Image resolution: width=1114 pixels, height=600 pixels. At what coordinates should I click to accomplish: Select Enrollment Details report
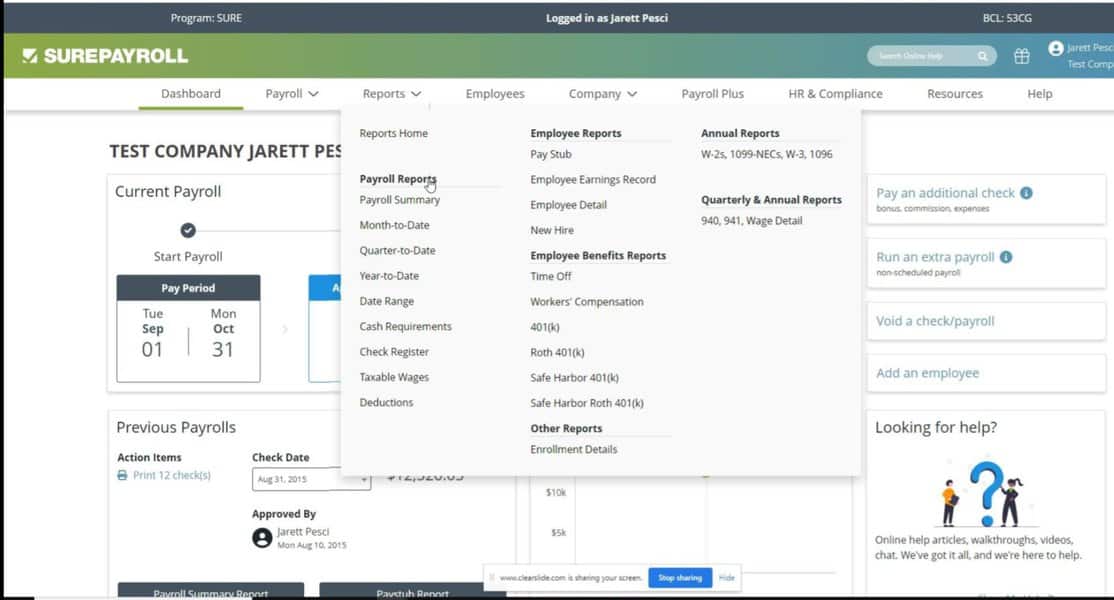pyautogui.click(x=573, y=449)
